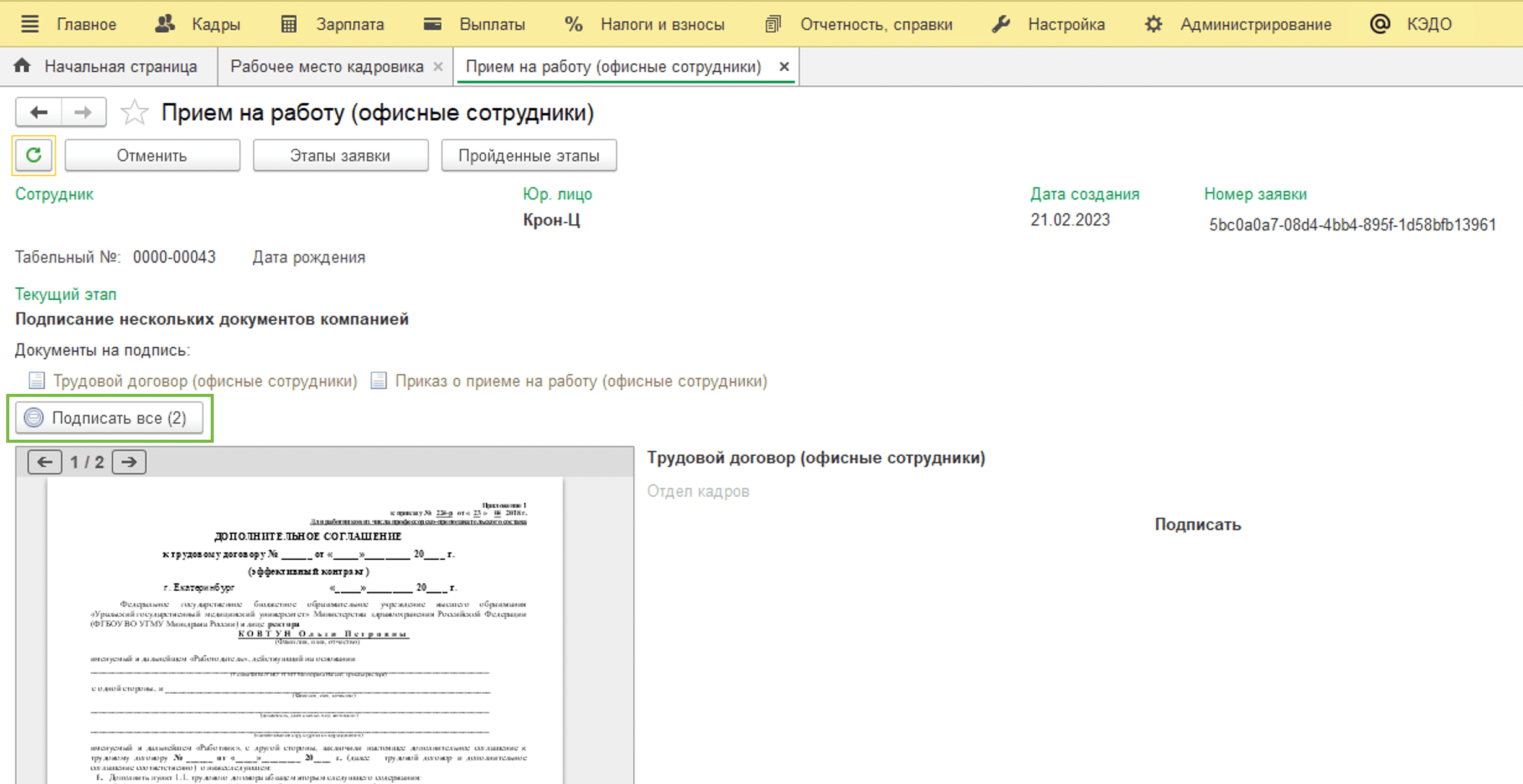Screen dimensions: 1523x784
Task: Click the application number 5bc0a0a7-08d4-4bb4-895f-1d58bfb13961
Action: coord(1352,224)
